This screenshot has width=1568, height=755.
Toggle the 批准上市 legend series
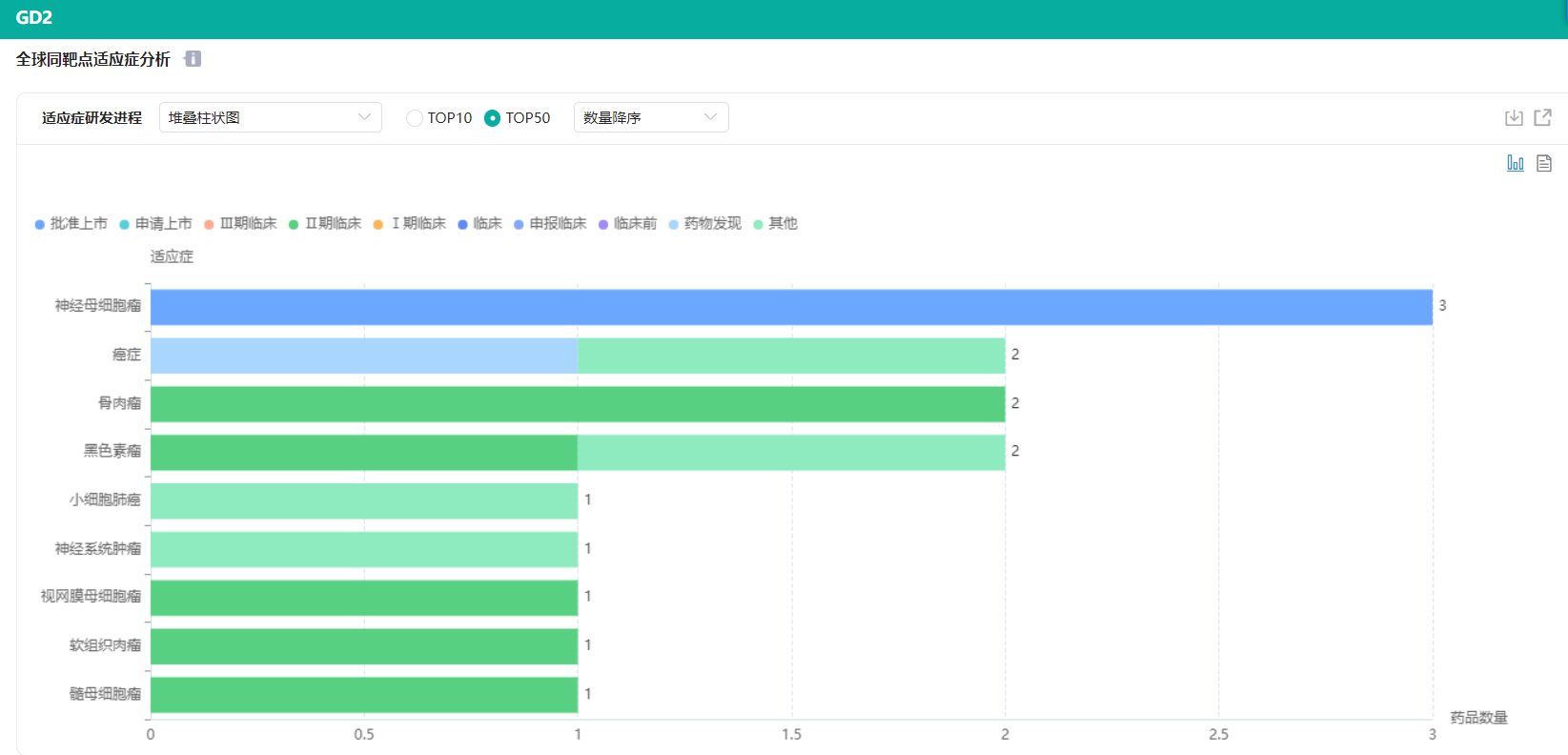click(x=71, y=224)
